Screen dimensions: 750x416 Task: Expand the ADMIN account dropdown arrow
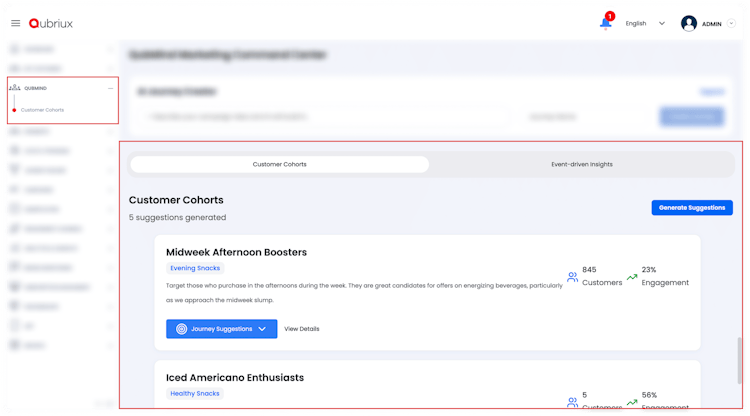pos(732,23)
